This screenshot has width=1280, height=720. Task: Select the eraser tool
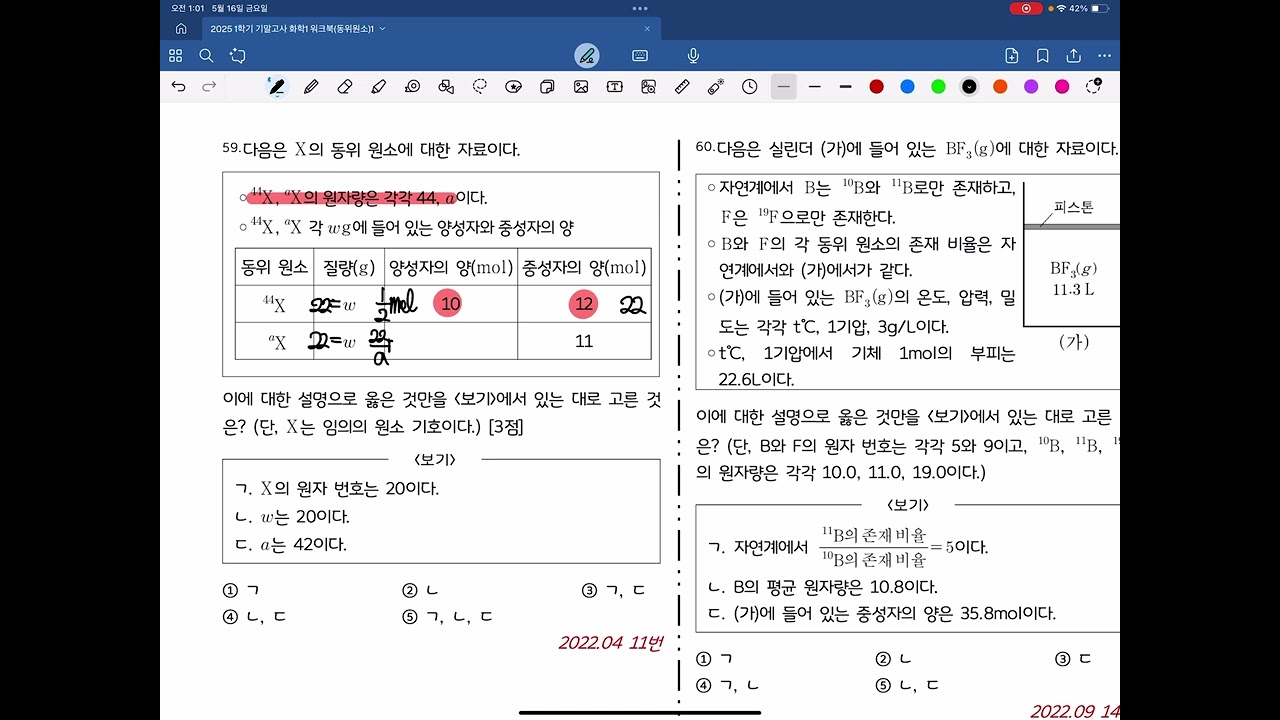point(345,87)
